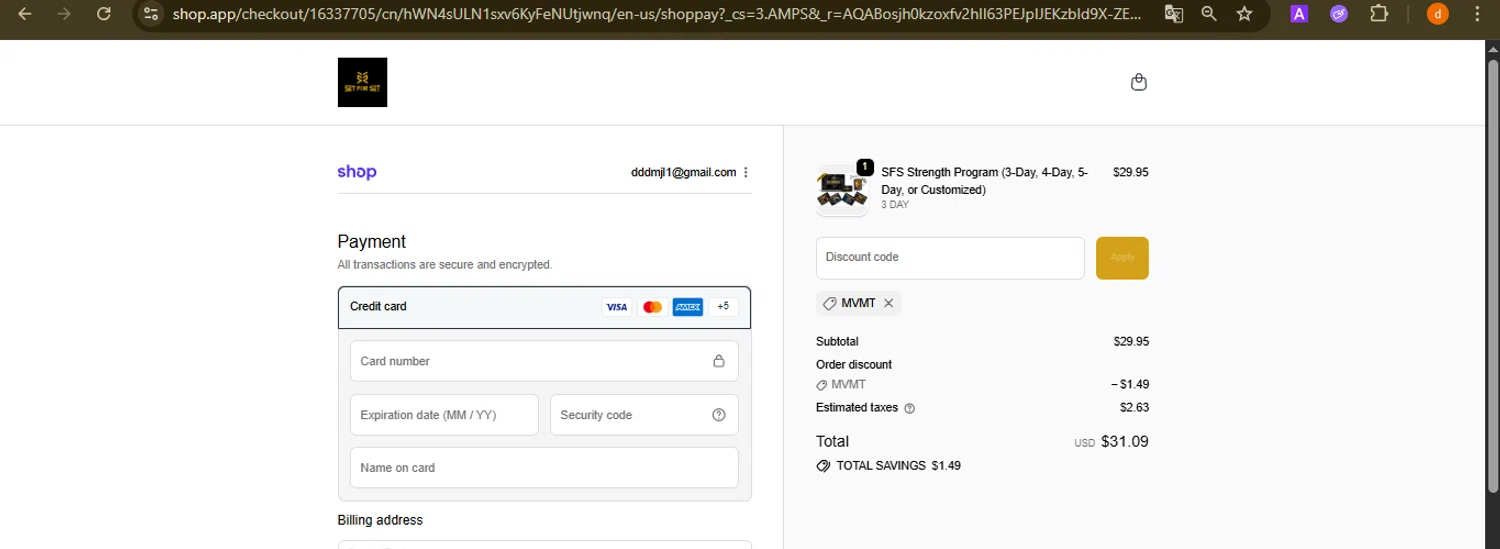Show the +5 additional card brands

pyautogui.click(x=723, y=307)
